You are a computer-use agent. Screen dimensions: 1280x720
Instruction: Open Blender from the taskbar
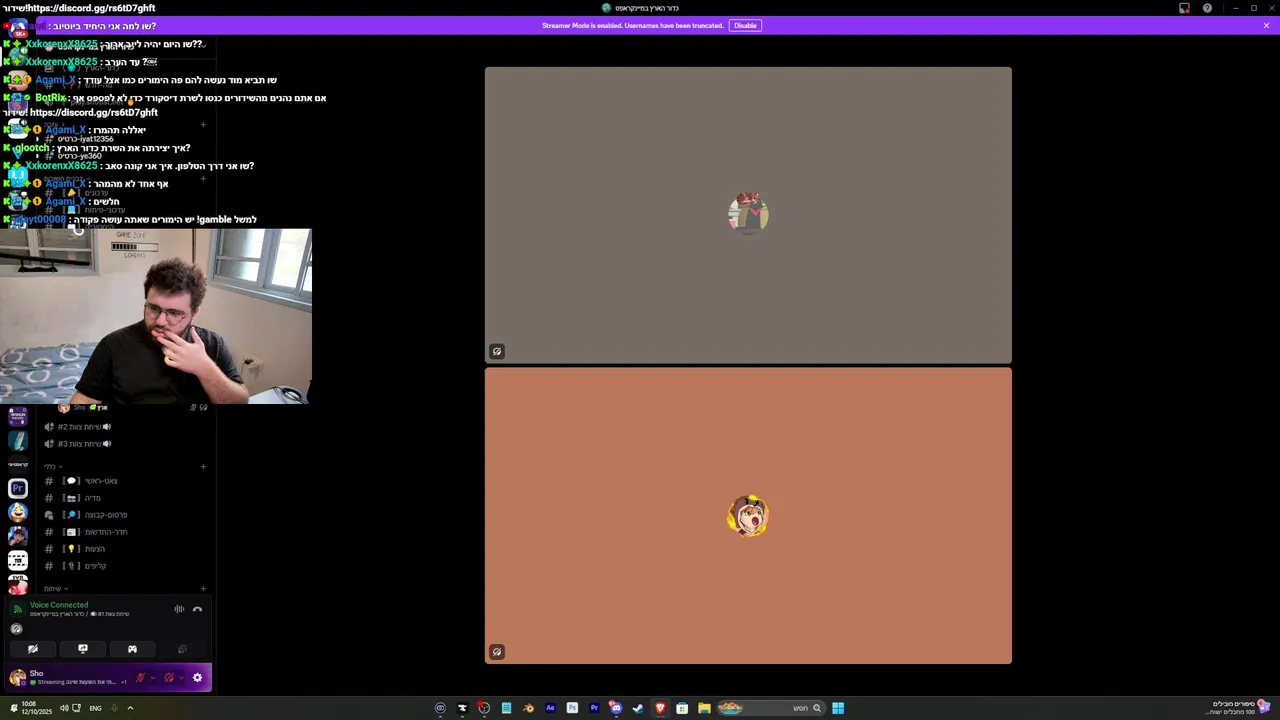(528, 708)
